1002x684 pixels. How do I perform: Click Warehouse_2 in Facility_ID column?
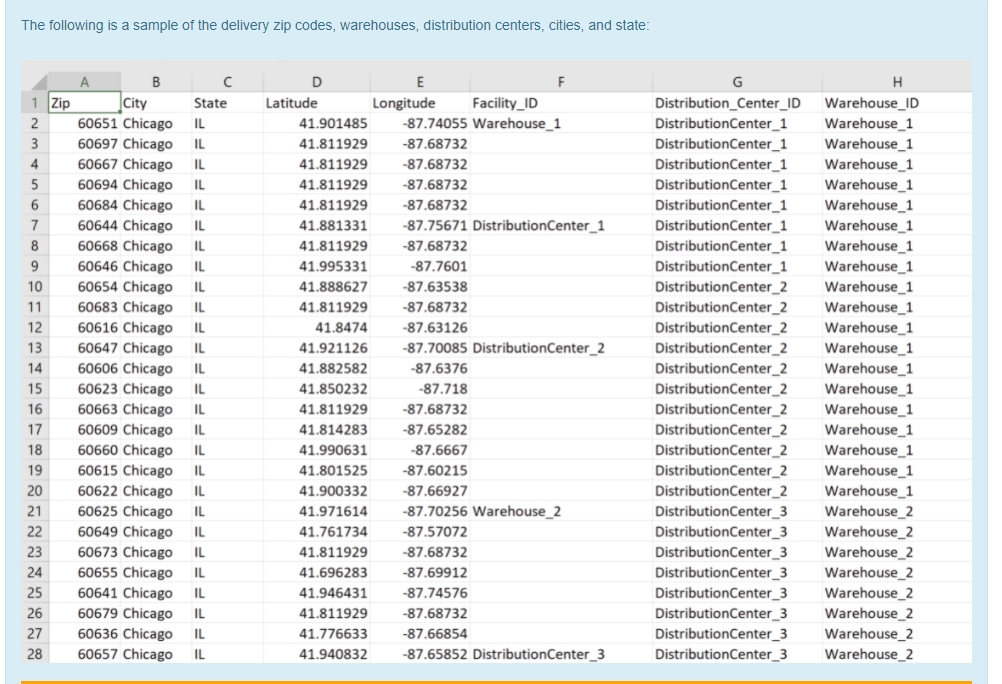pos(561,511)
